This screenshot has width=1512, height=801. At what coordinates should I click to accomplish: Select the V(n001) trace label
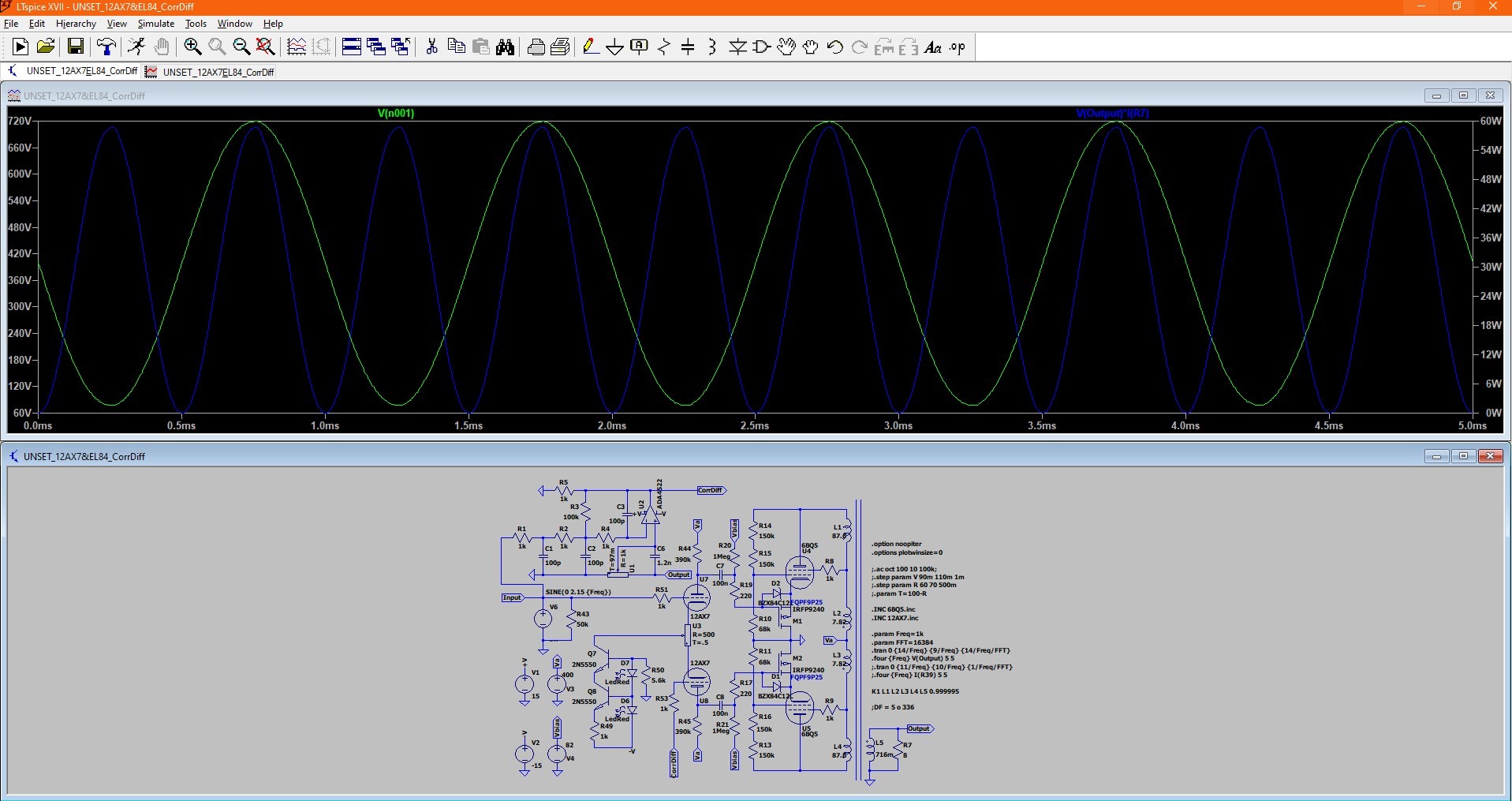[396, 113]
